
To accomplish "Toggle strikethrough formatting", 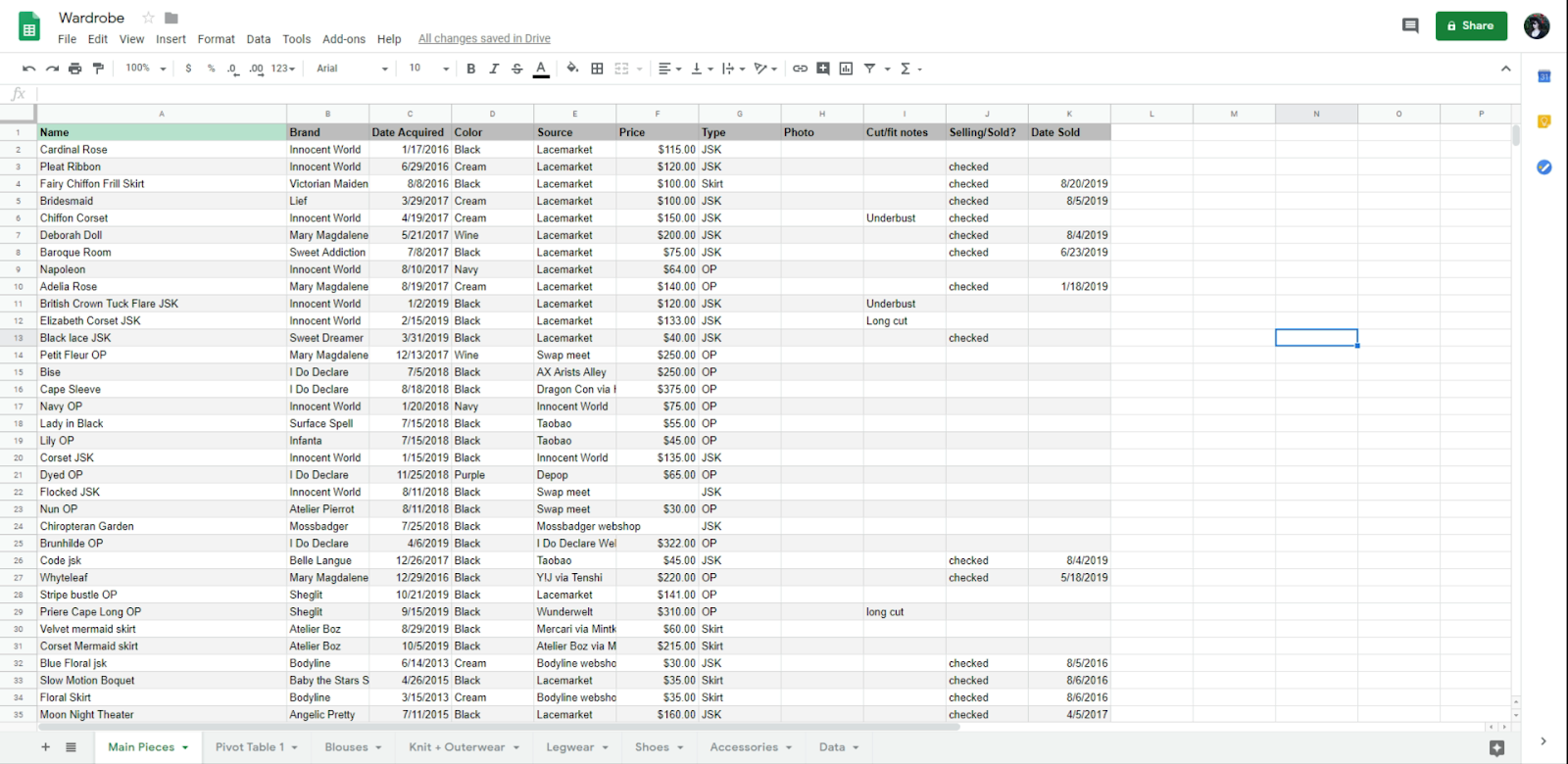I will click(517, 69).
